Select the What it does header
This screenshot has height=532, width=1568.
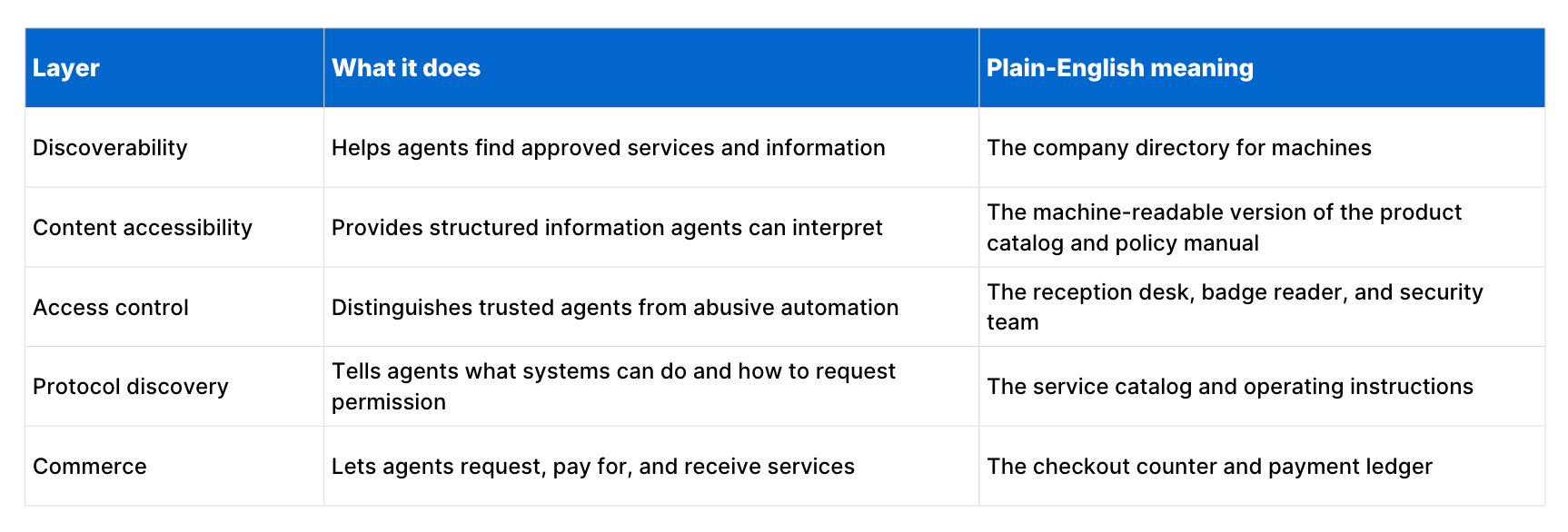[651, 68]
